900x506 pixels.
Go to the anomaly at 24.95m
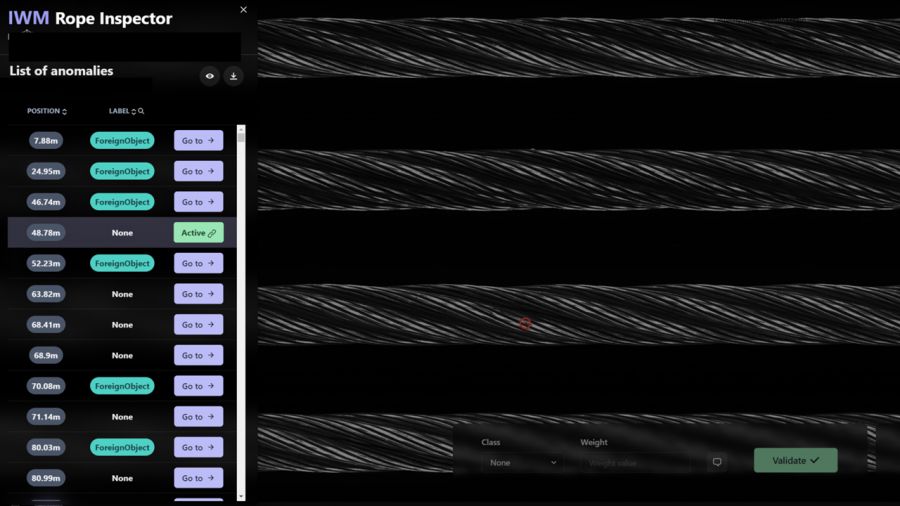198,171
